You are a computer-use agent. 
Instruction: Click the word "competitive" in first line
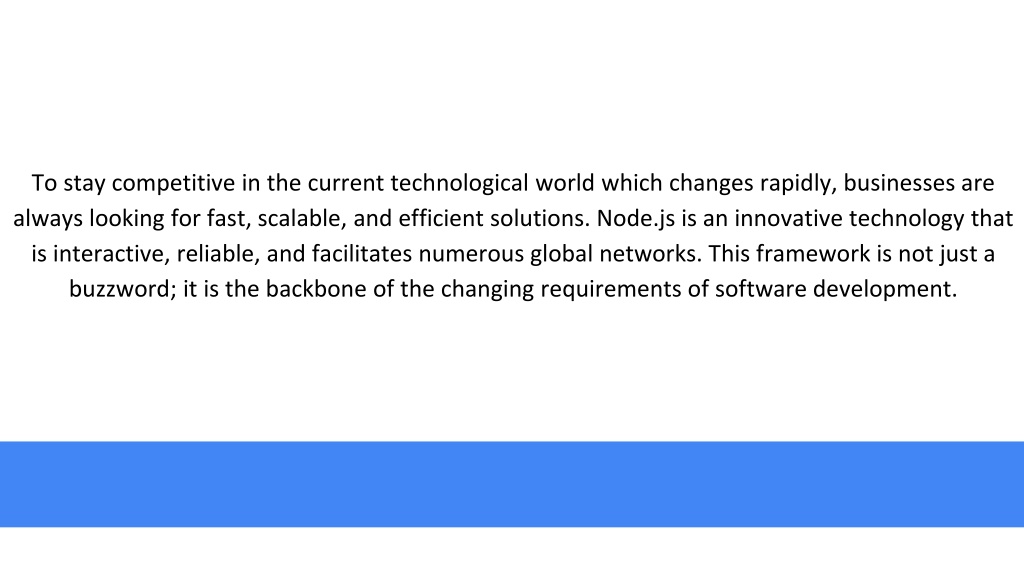[x=173, y=184]
